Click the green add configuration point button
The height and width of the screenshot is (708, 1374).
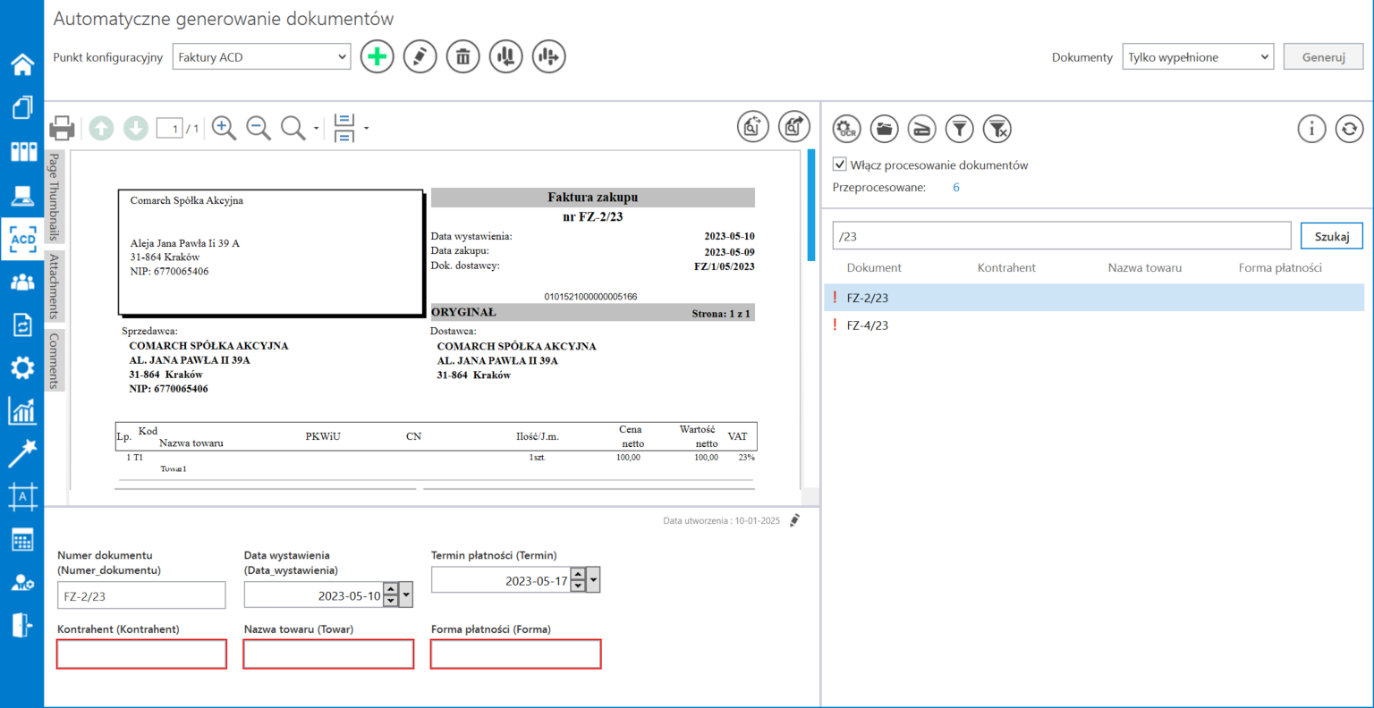[377, 57]
